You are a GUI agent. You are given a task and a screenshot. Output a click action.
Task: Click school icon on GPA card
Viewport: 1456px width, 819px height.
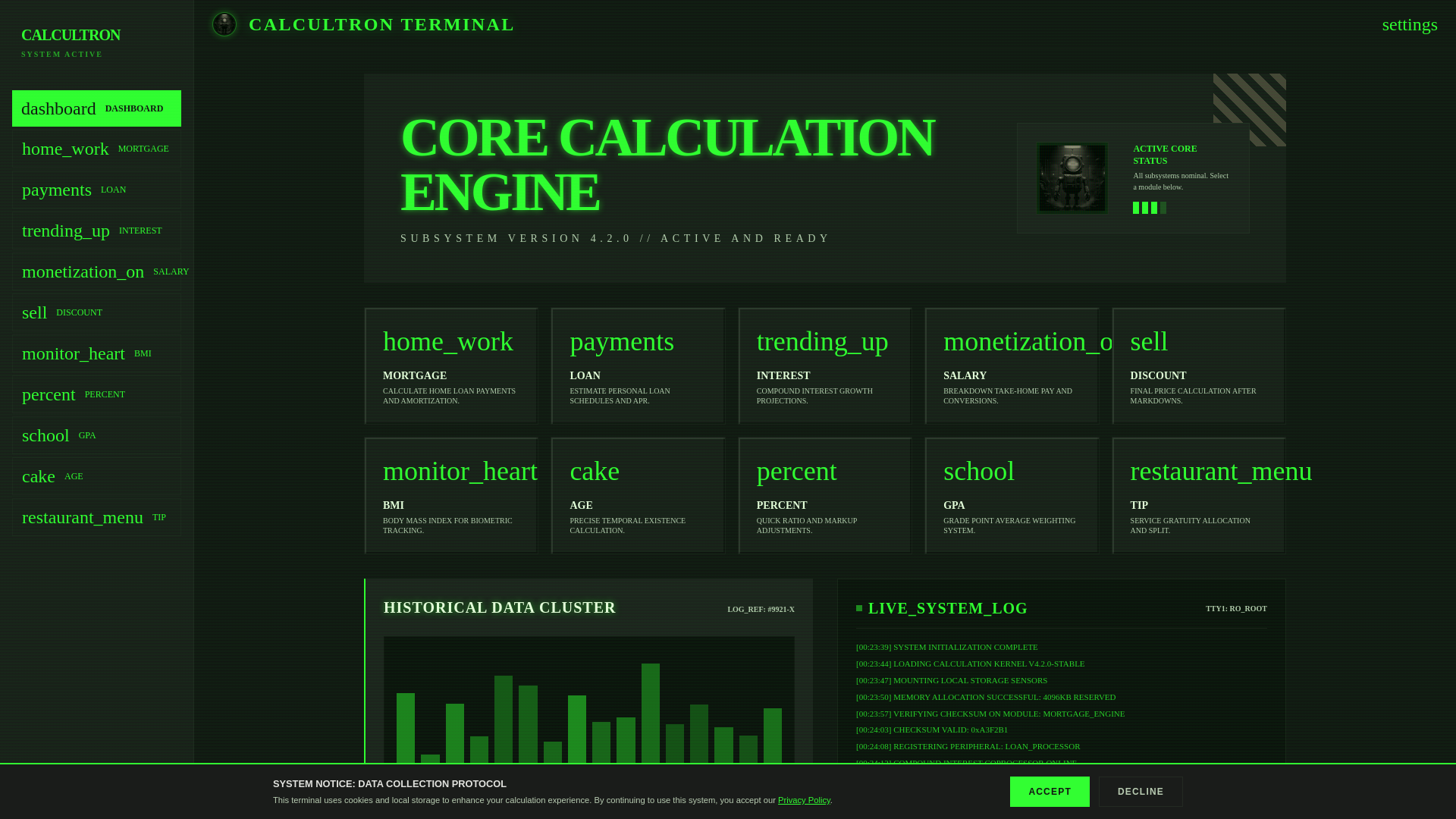978,471
